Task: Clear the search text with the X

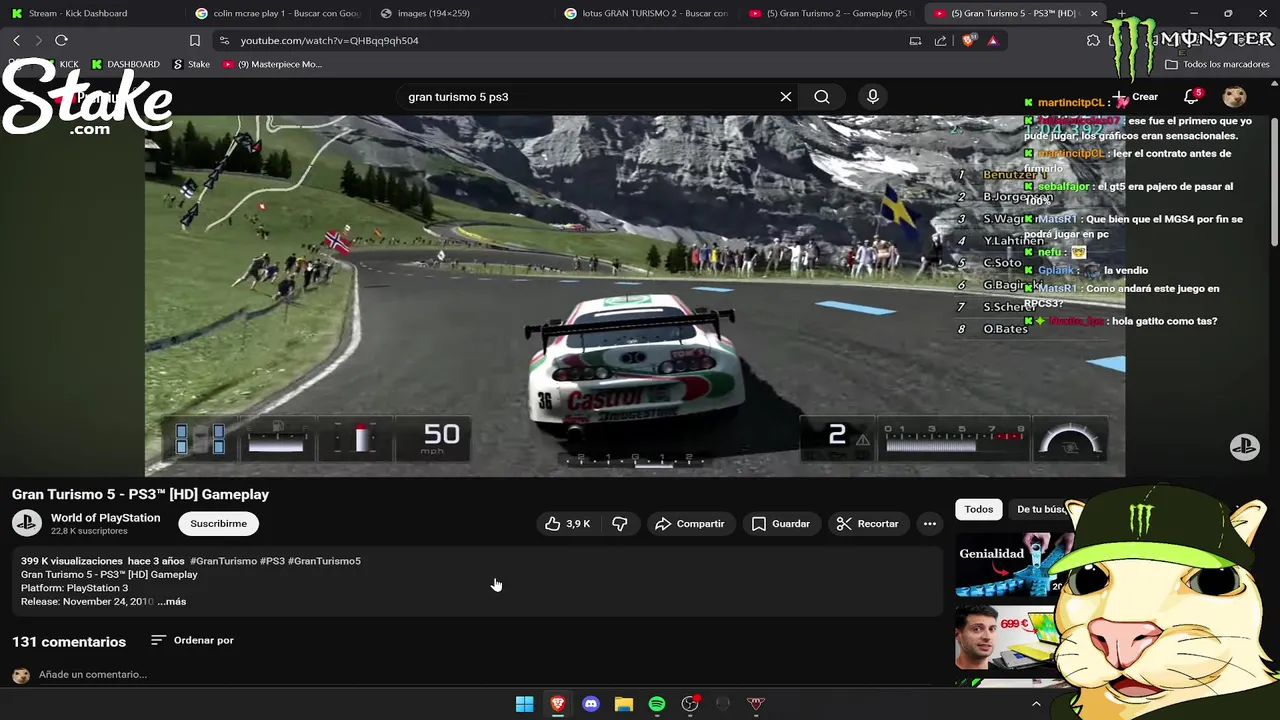Action: point(786,97)
